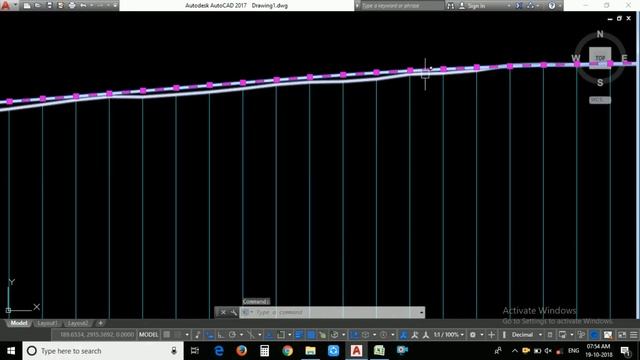
Task: Switch to the Model tab
Action: click(x=19, y=323)
